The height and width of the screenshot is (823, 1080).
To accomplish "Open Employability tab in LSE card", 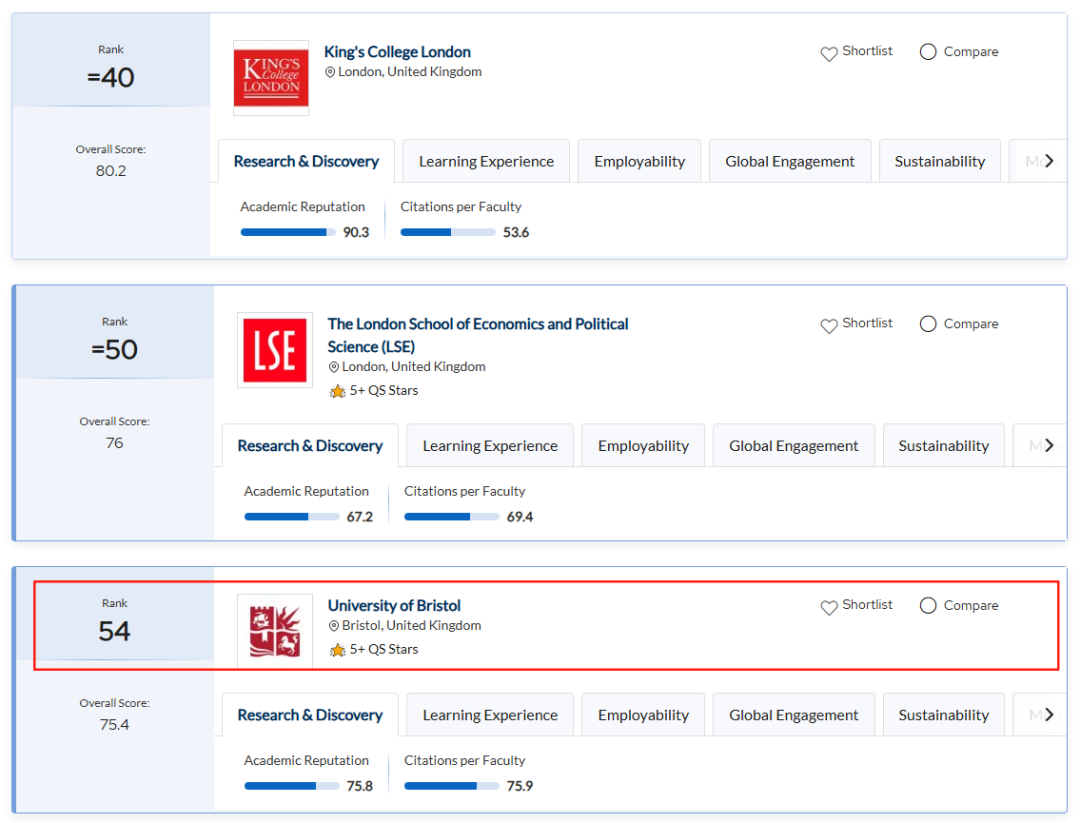I will (x=643, y=446).
